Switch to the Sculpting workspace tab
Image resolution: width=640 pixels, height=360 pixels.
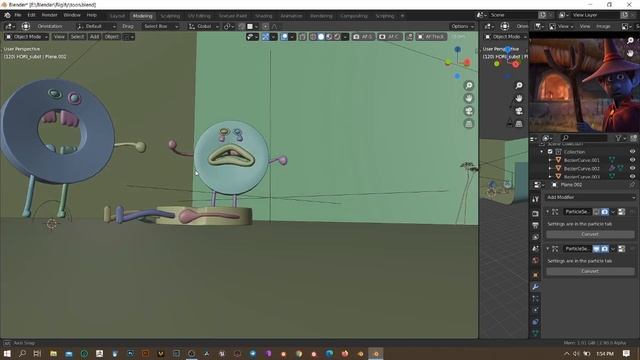point(170,16)
